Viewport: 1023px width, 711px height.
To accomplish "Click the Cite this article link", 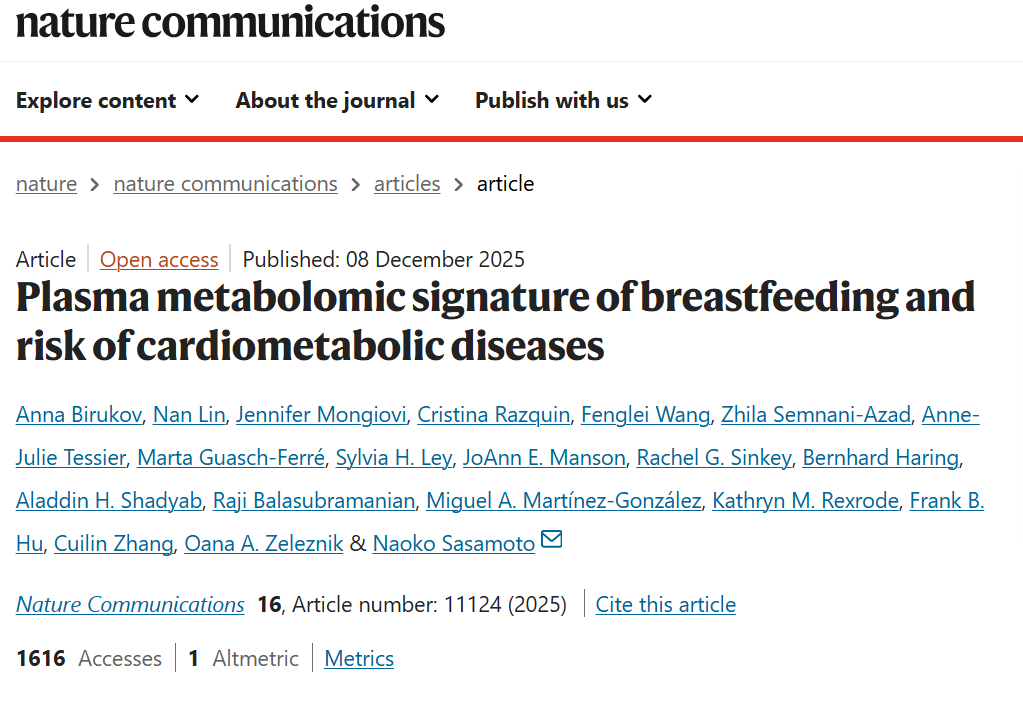I will 665,605.
